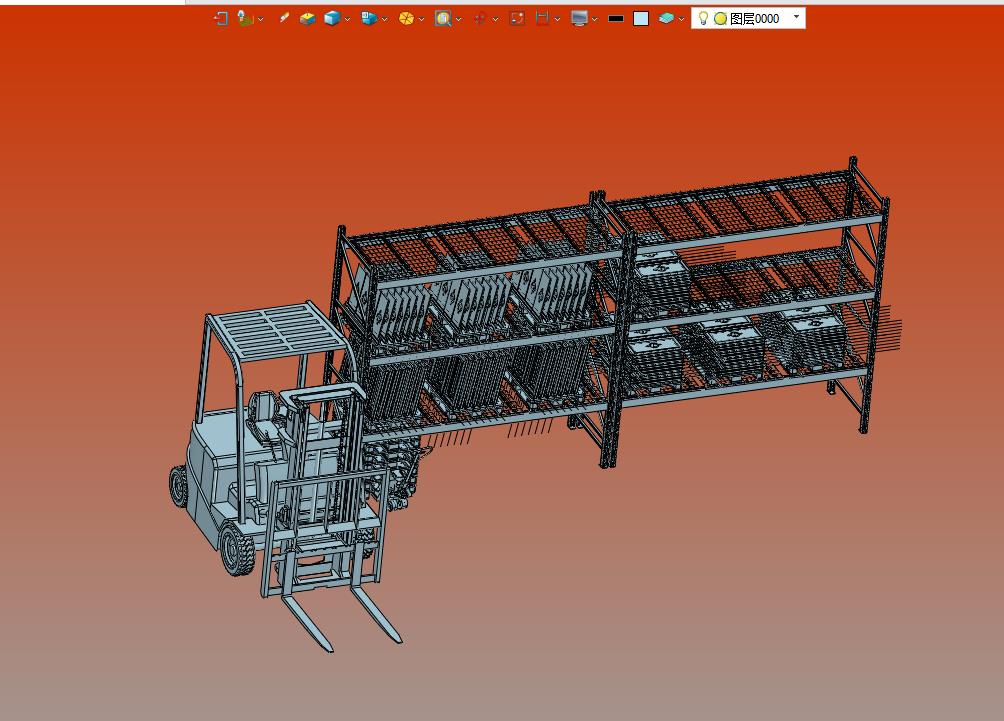Click the monitor display settings icon
The image size is (1004, 721).
(x=579, y=19)
